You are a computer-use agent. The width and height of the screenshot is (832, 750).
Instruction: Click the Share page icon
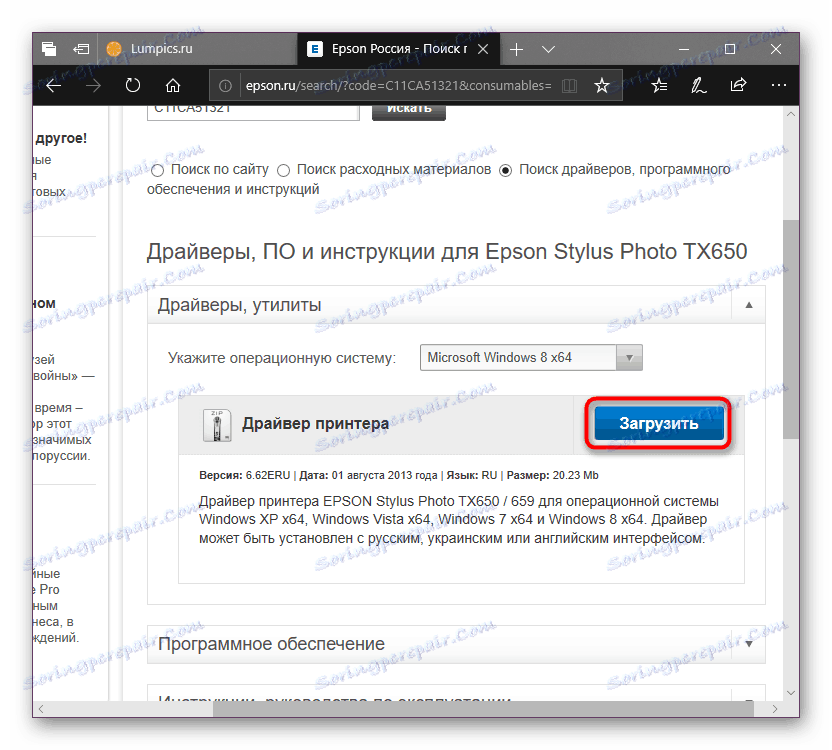[x=738, y=85]
